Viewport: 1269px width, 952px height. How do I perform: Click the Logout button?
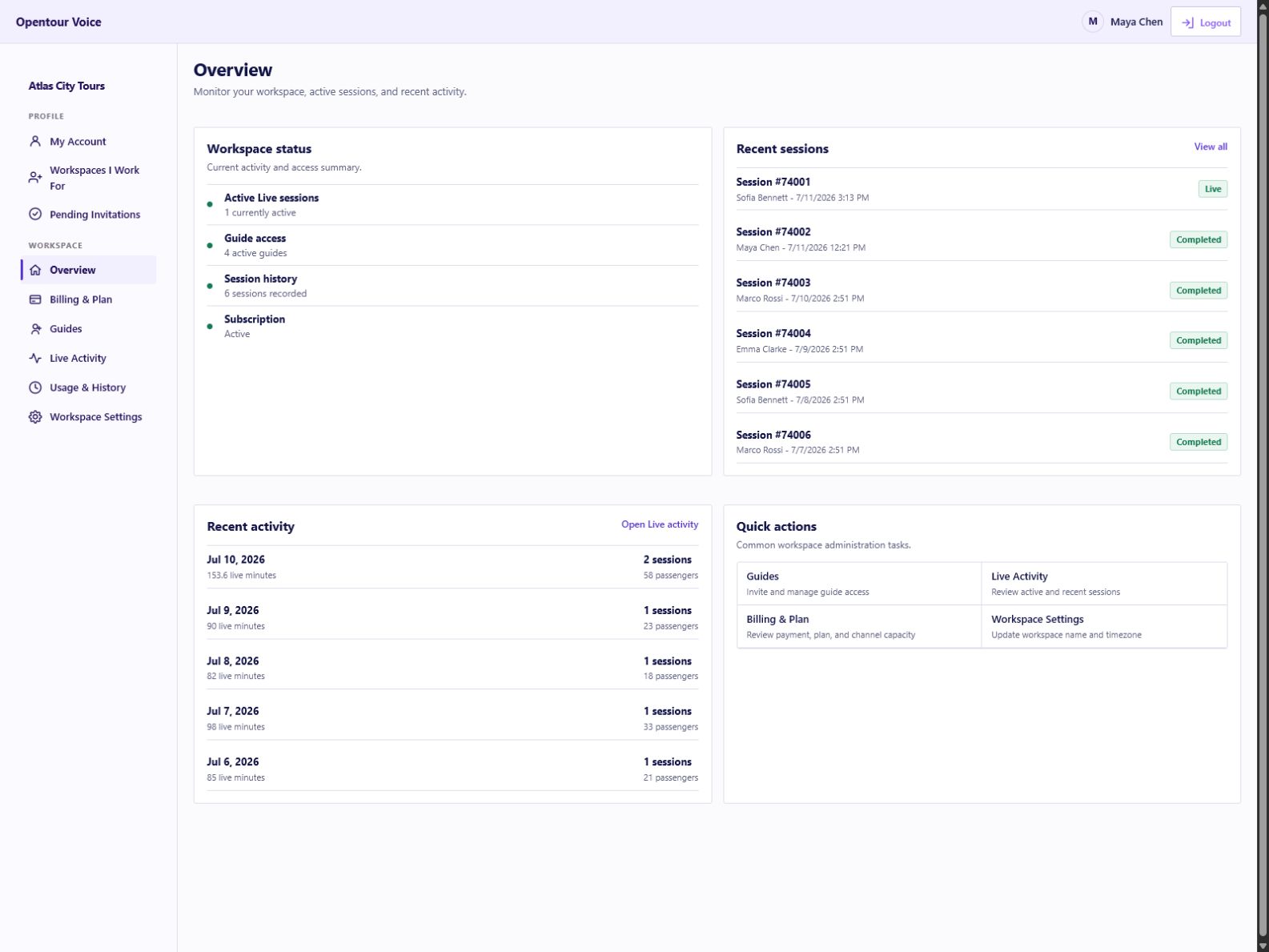(1206, 22)
